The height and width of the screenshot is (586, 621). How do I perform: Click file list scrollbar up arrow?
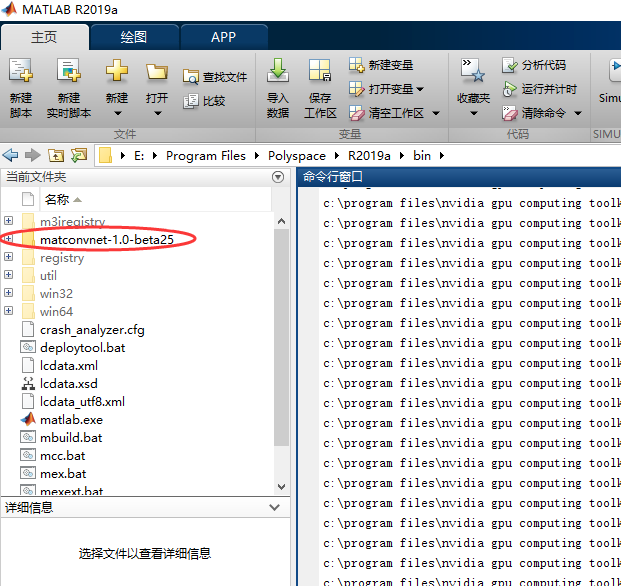282,221
